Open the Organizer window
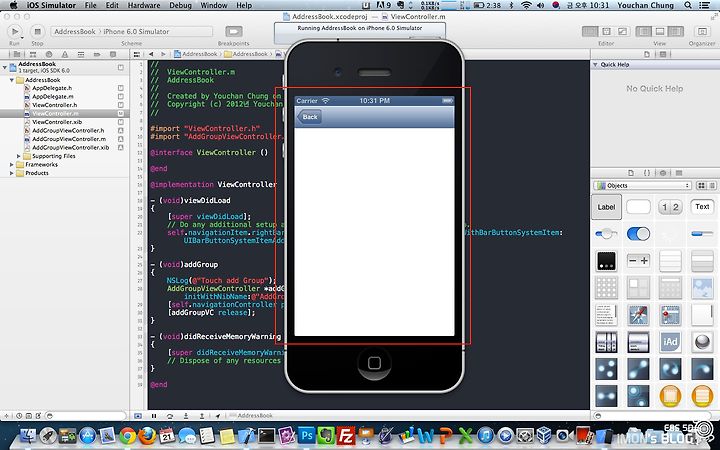 702,31
